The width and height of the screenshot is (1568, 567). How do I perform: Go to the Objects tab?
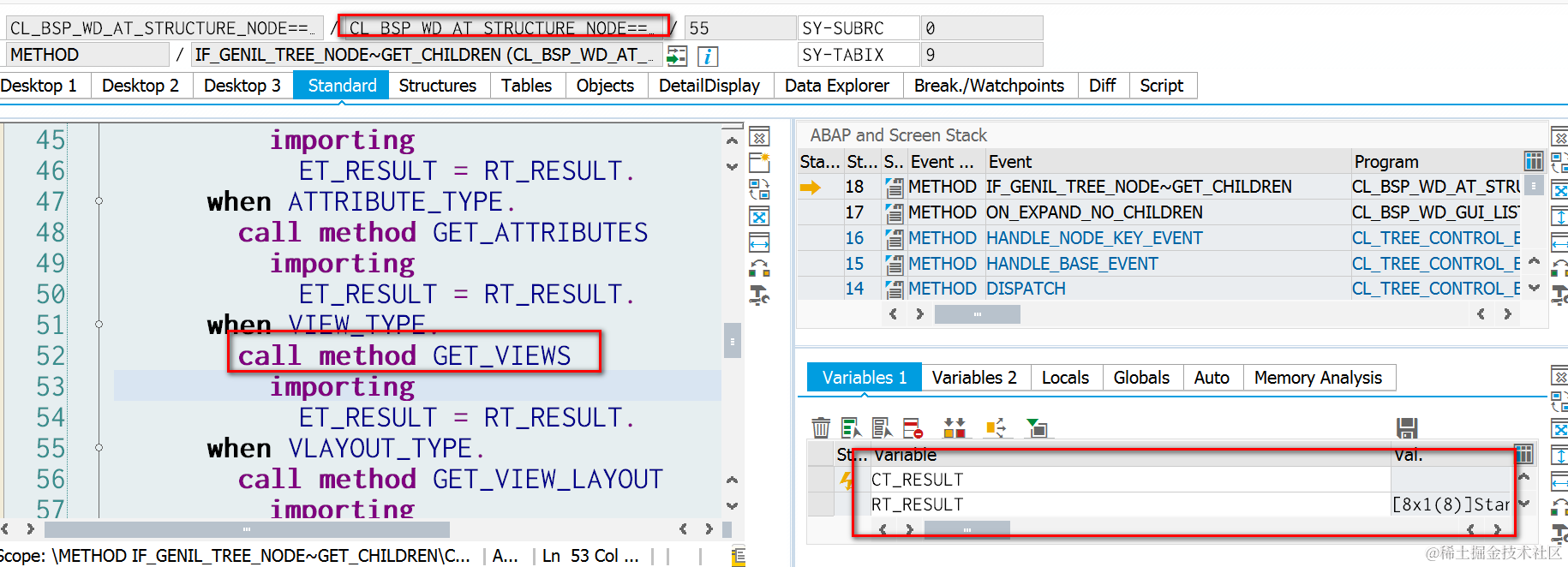pyautogui.click(x=606, y=86)
